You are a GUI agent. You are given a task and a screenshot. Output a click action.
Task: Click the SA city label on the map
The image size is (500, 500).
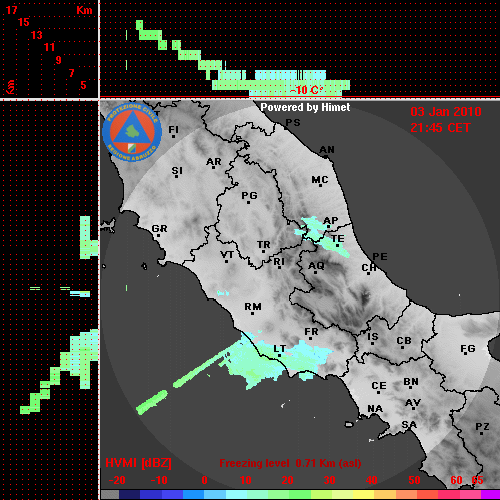point(409,425)
